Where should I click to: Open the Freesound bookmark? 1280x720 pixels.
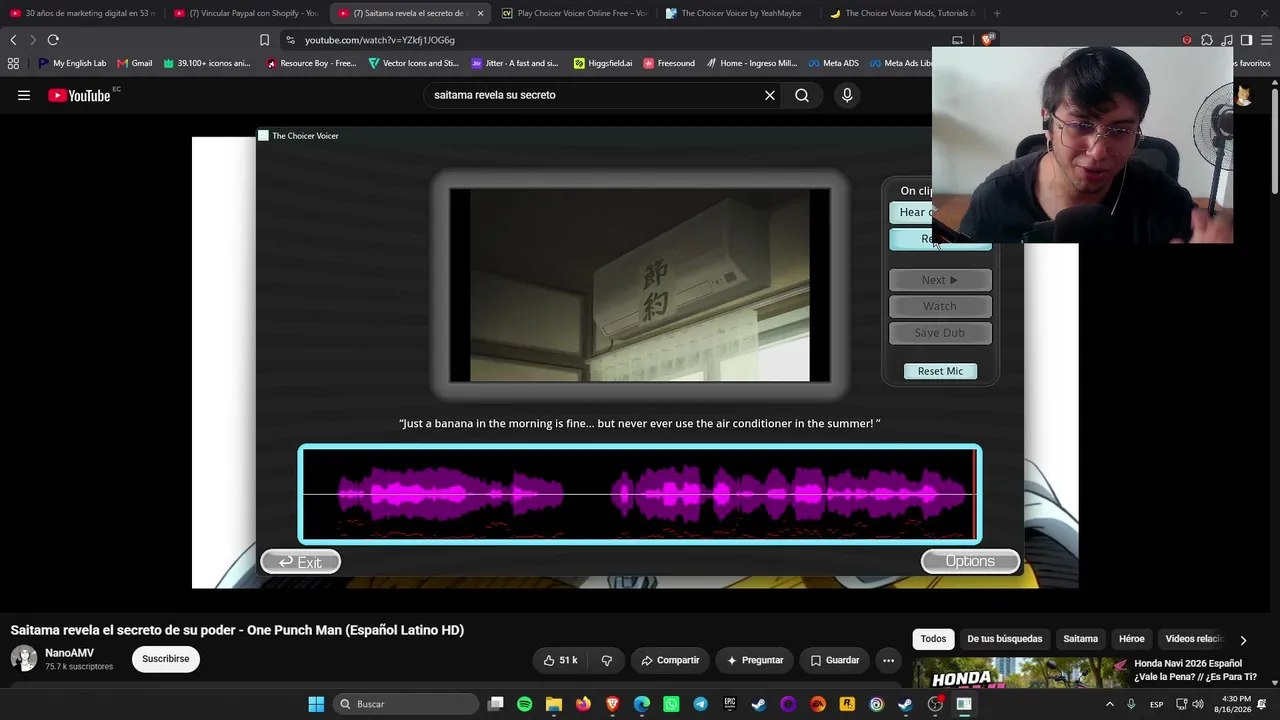[669, 63]
